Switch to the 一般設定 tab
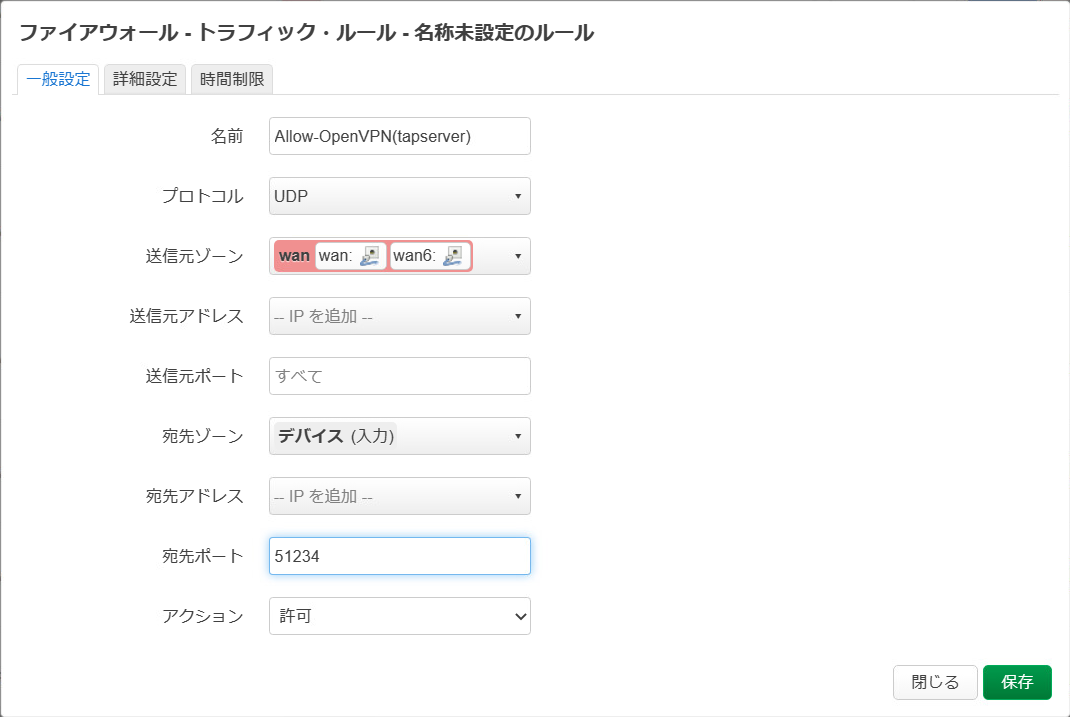The height and width of the screenshot is (717, 1070). tap(58, 79)
